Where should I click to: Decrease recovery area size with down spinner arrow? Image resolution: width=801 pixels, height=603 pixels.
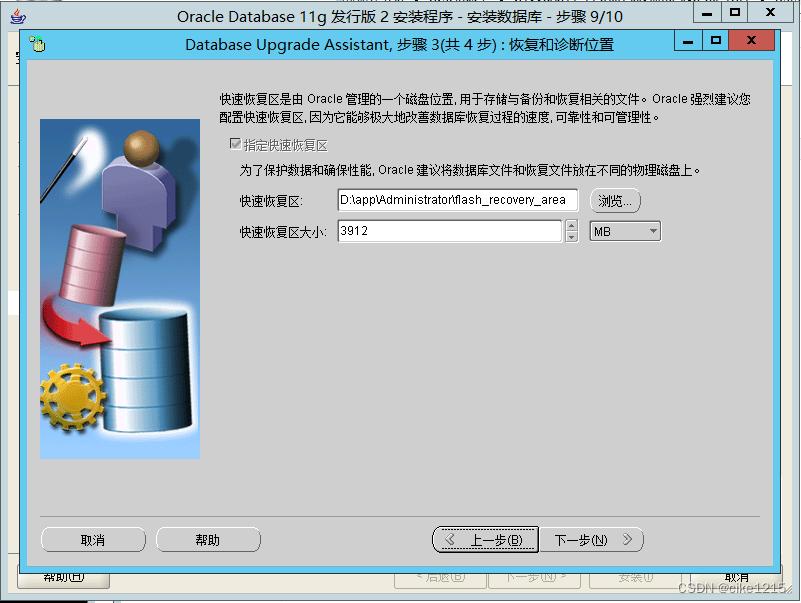[572, 237]
